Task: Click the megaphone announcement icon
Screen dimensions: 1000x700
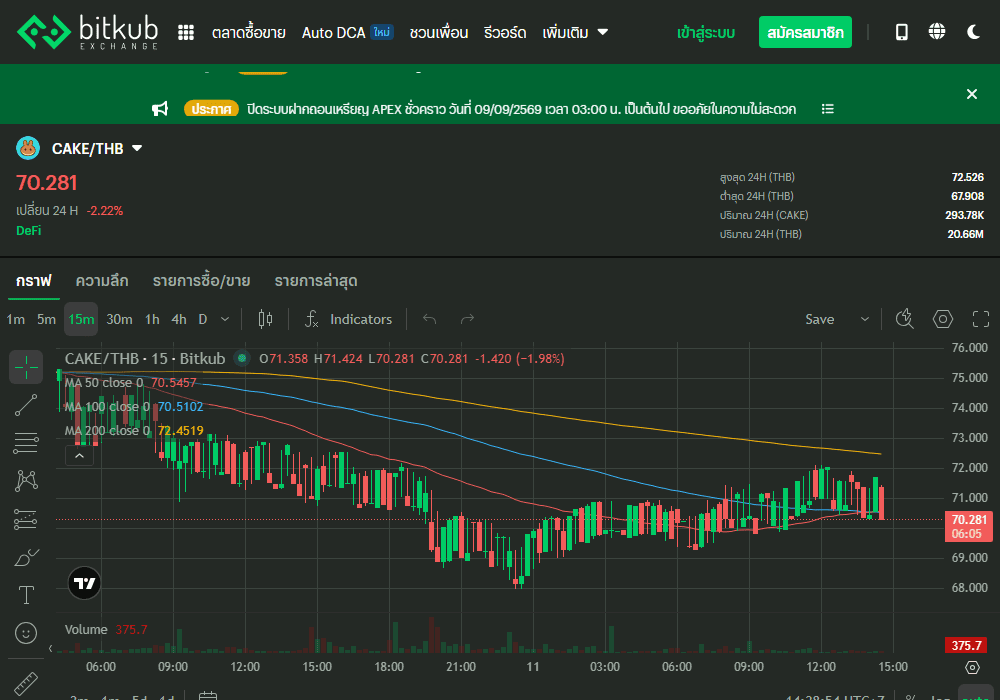Action: click(x=160, y=109)
